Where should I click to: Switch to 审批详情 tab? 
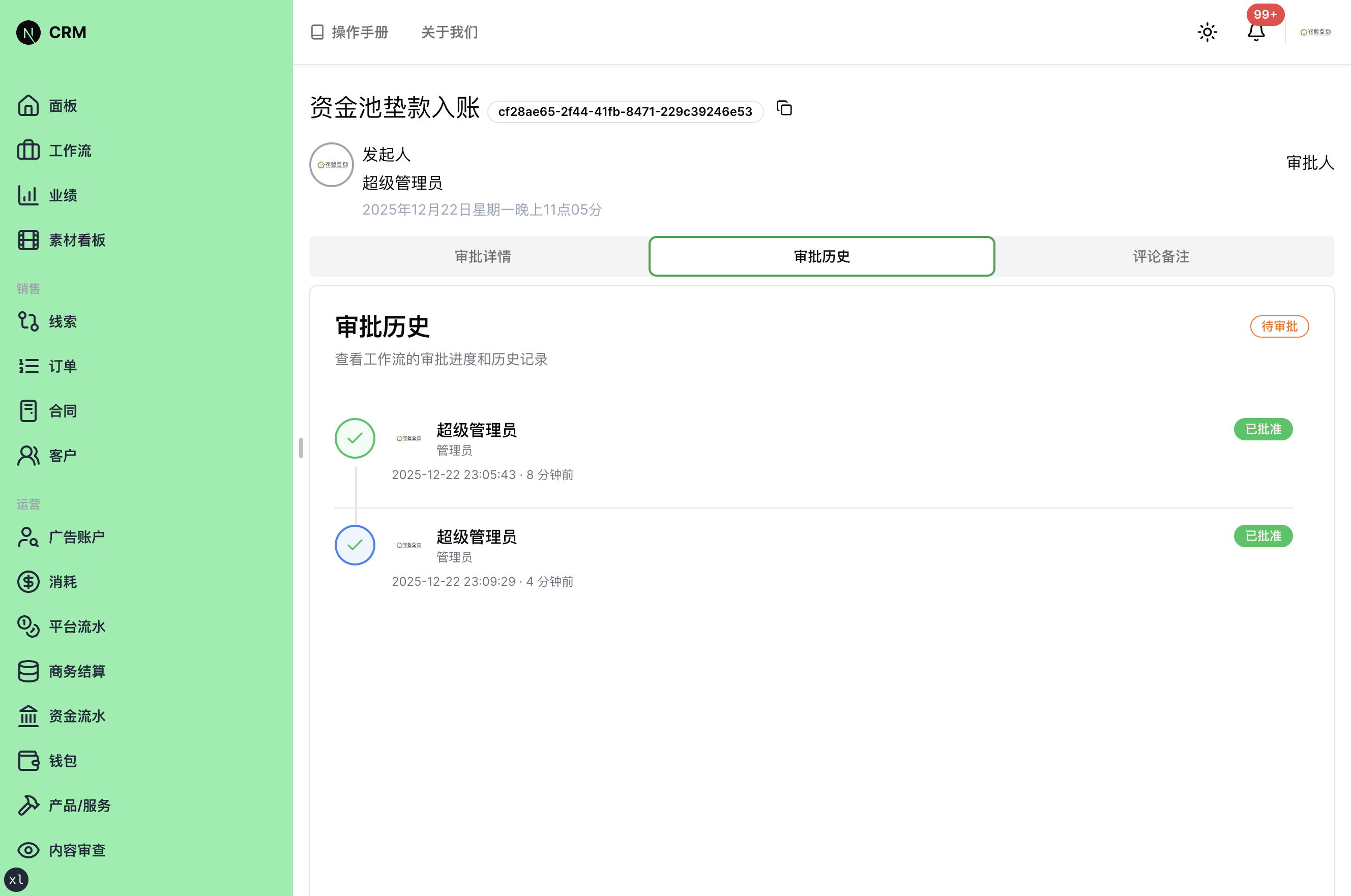(x=482, y=257)
